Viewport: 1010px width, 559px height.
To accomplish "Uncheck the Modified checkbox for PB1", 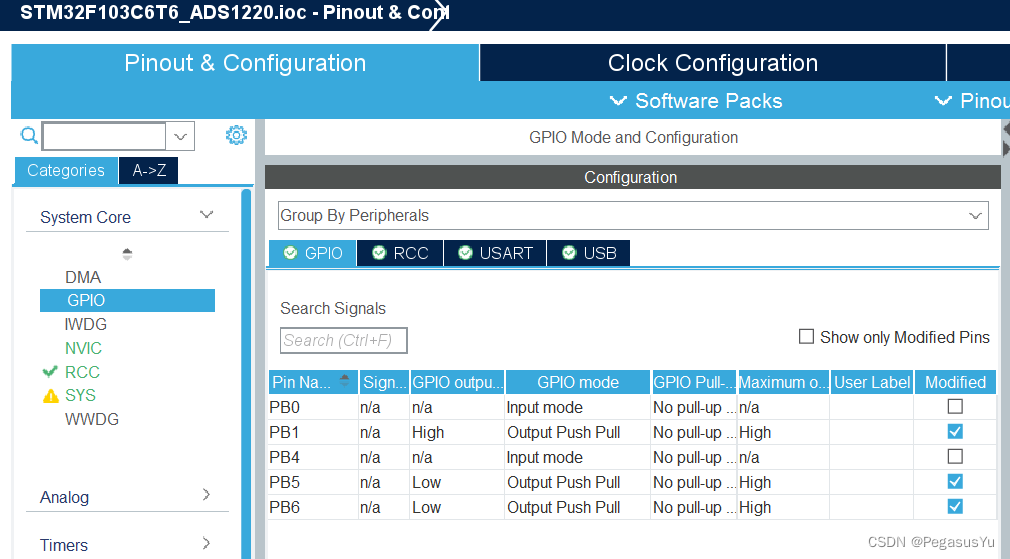I will pyautogui.click(x=955, y=431).
